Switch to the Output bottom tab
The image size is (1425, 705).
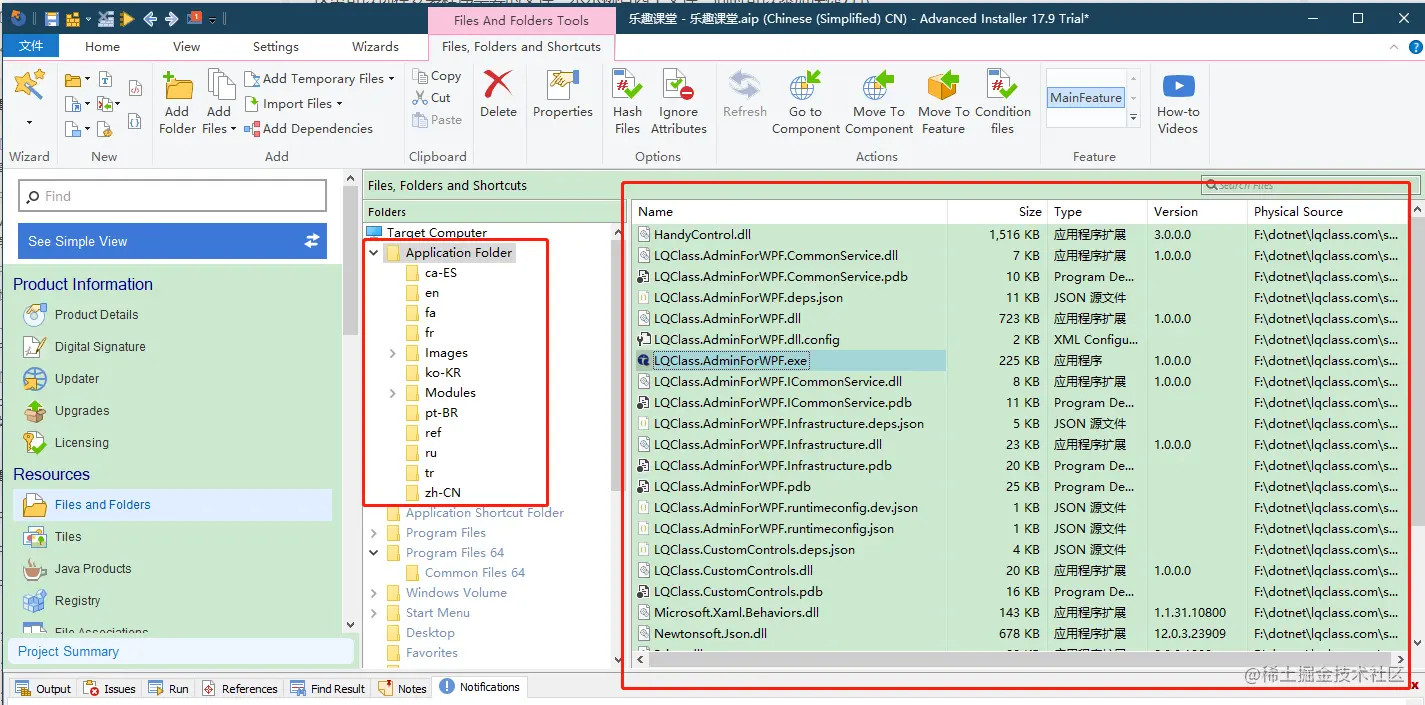43,688
